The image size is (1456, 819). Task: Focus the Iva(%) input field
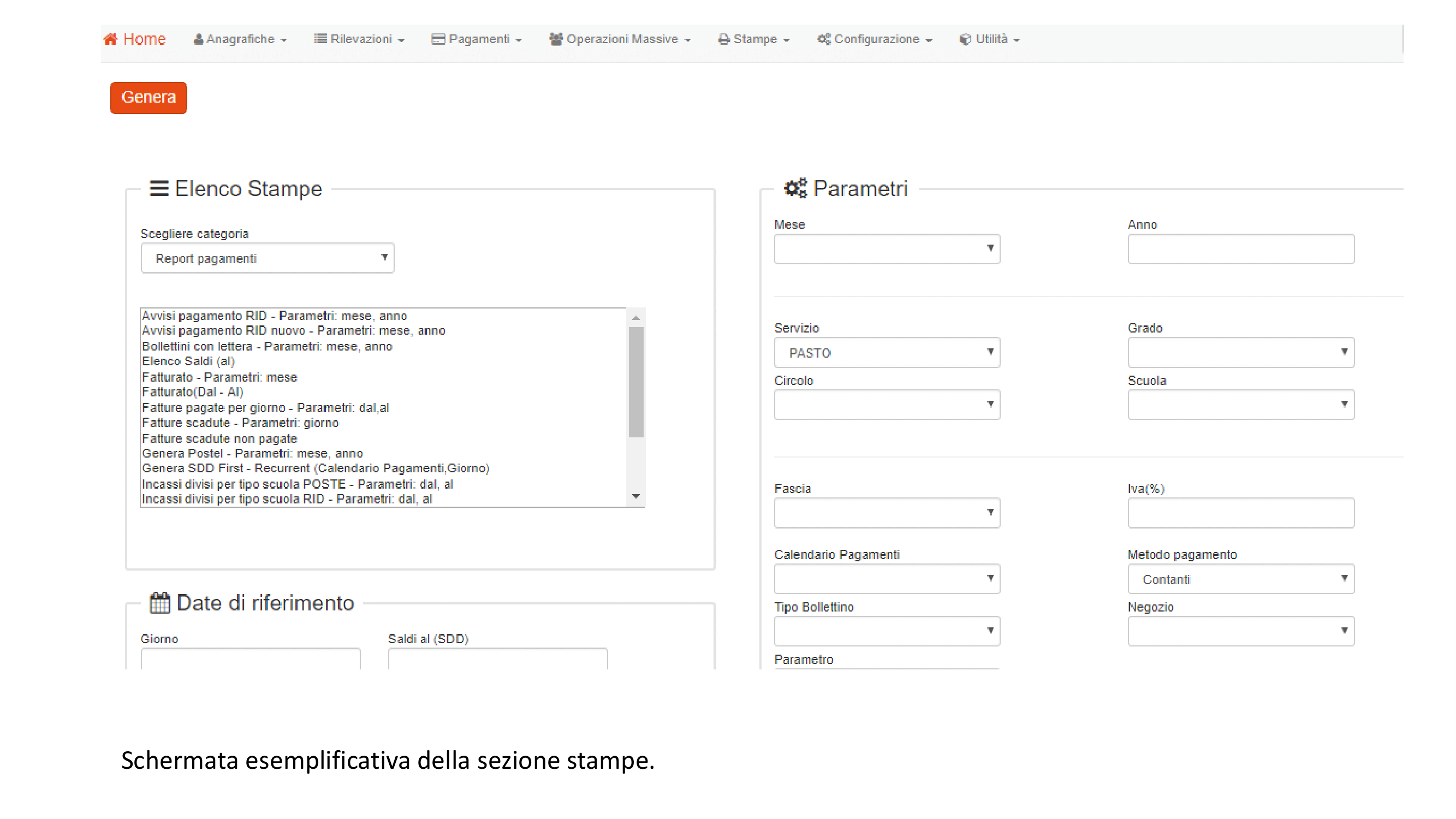click(x=1241, y=513)
